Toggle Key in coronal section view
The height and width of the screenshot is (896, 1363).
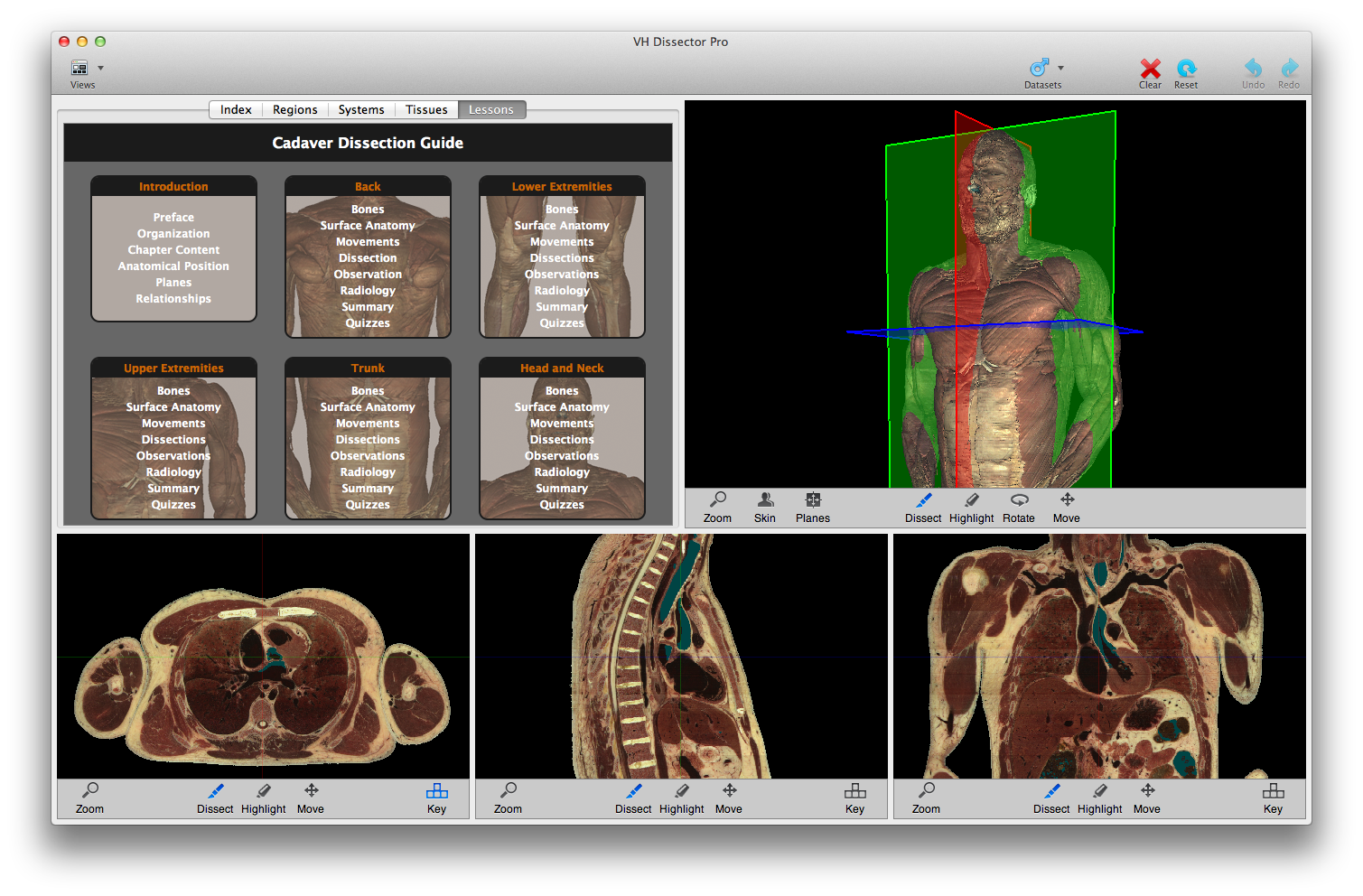tap(1274, 798)
